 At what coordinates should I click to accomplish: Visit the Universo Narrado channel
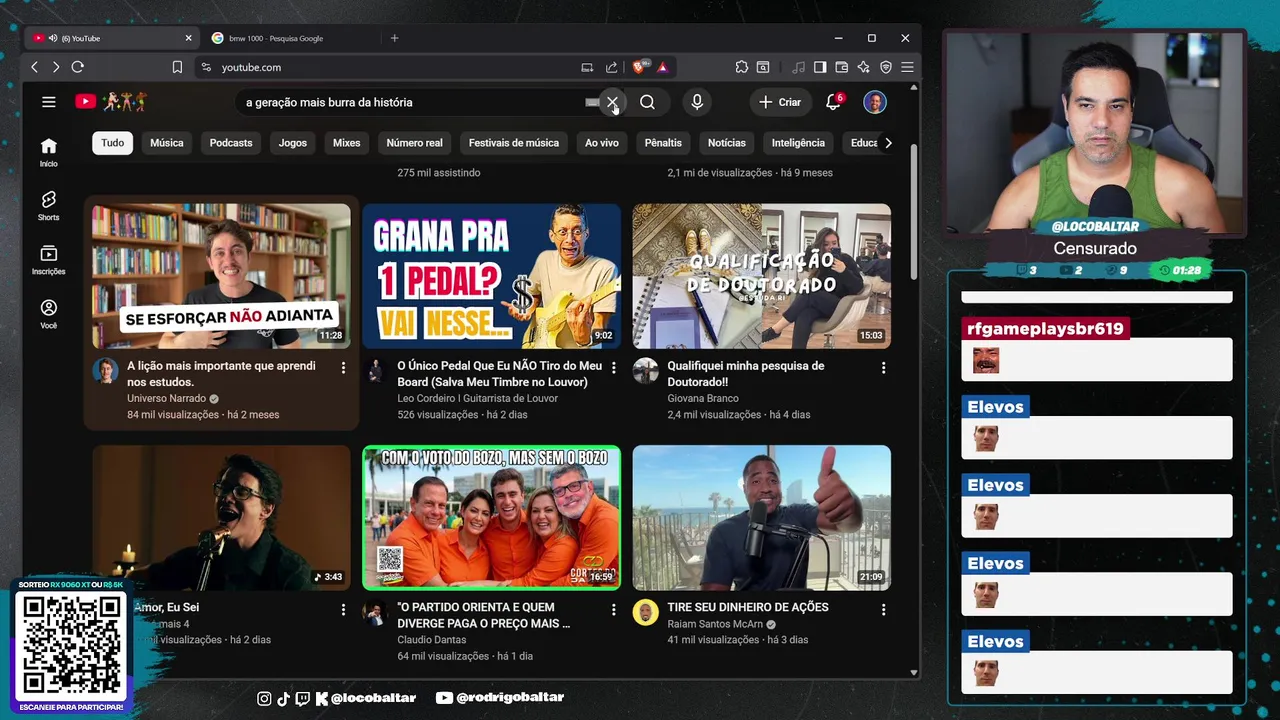pyautogui.click(x=166, y=398)
